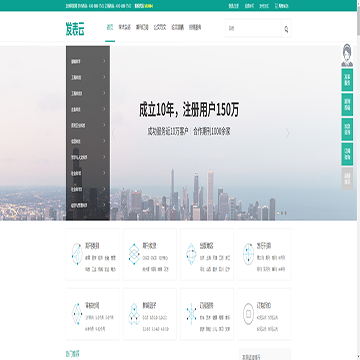Click the stacked diamonds icon in 期刊收录 card
The image size is (360, 360).
[134, 254]
